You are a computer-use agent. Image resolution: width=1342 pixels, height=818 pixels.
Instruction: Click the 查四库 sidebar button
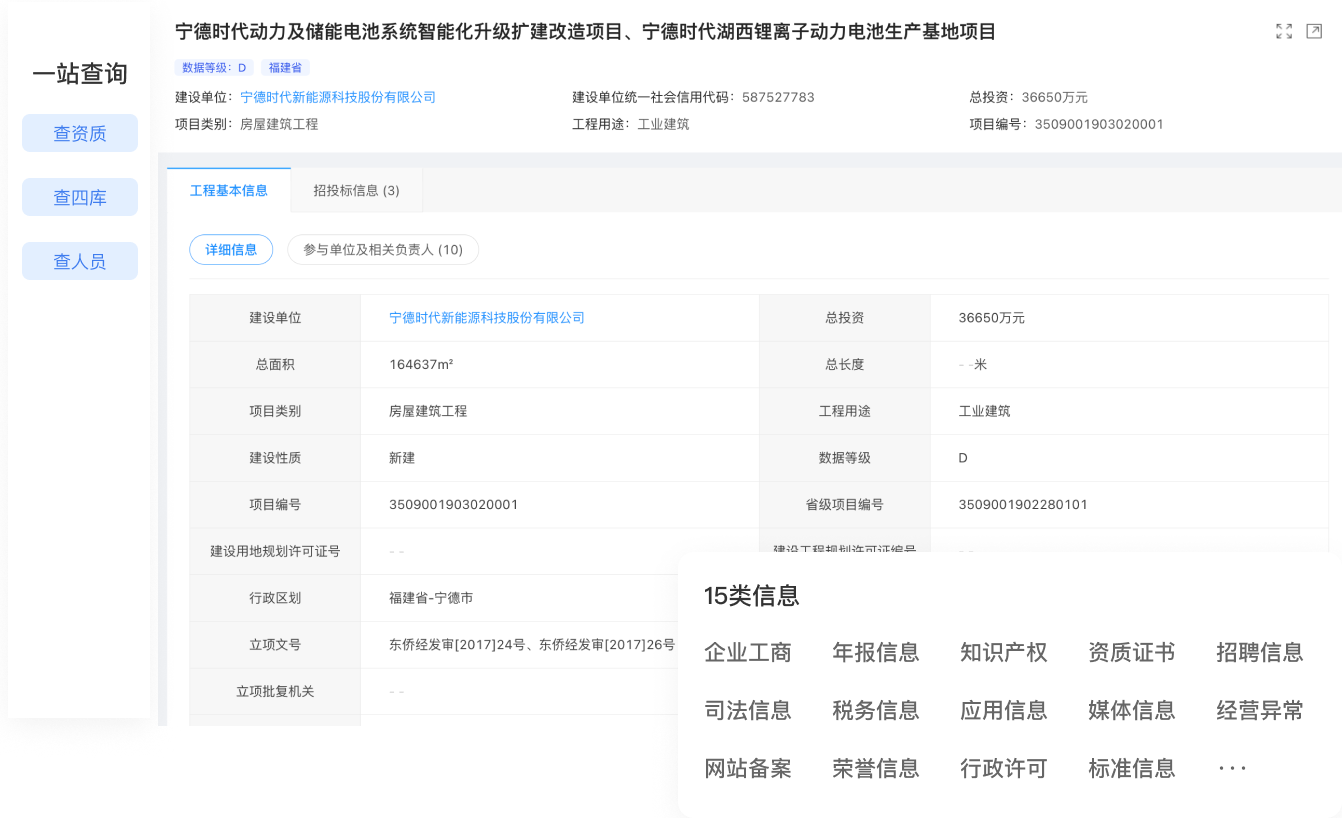[x=80, y=197]
